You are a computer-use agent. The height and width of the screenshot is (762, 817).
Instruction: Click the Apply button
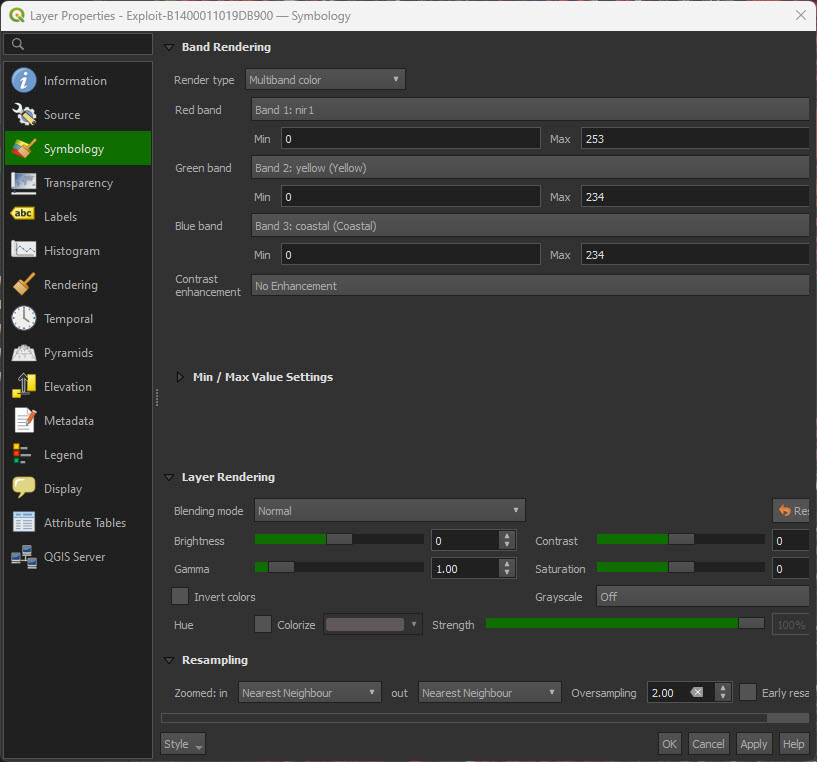coord(753,744)
